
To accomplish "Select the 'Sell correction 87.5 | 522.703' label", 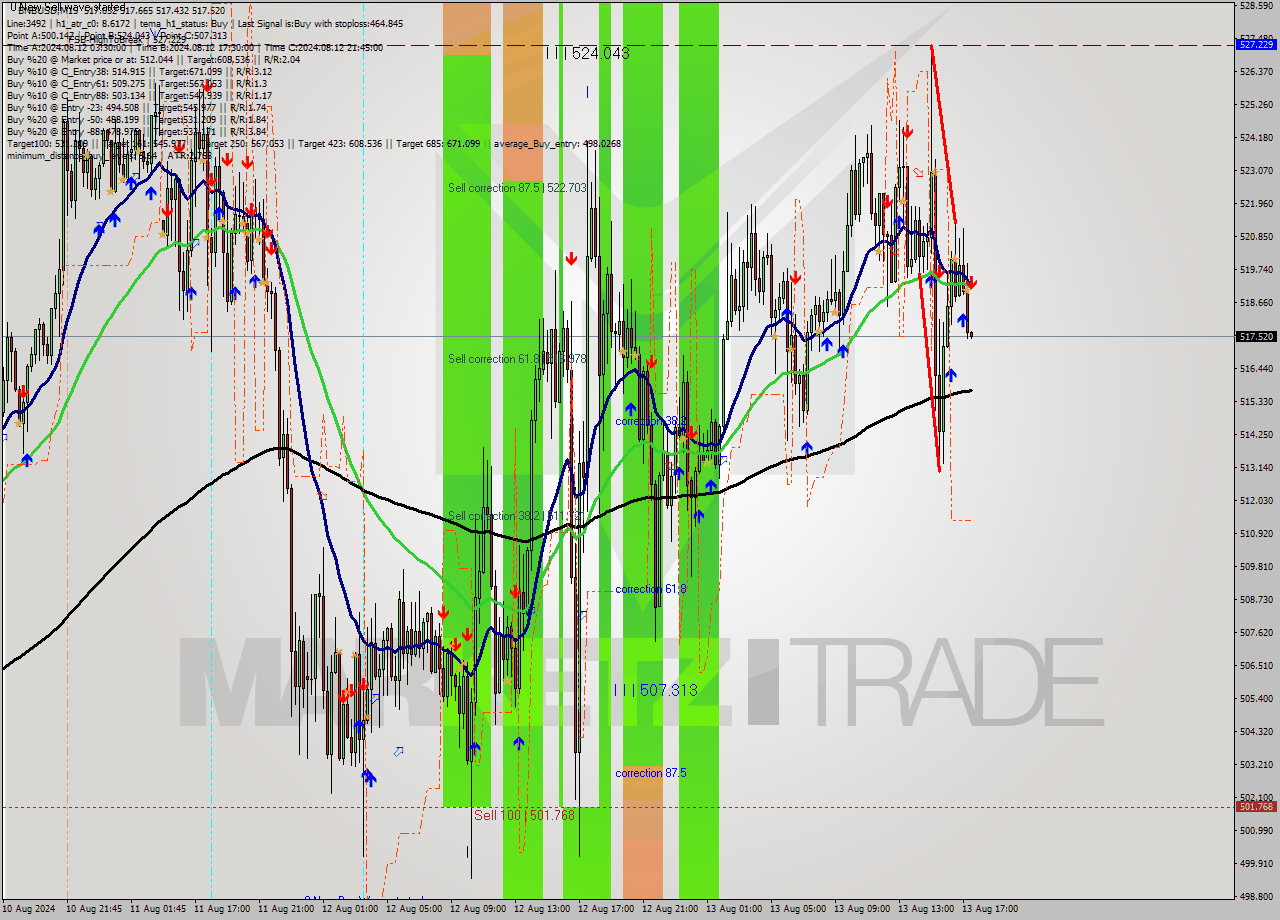I will [x=517, y=188].
